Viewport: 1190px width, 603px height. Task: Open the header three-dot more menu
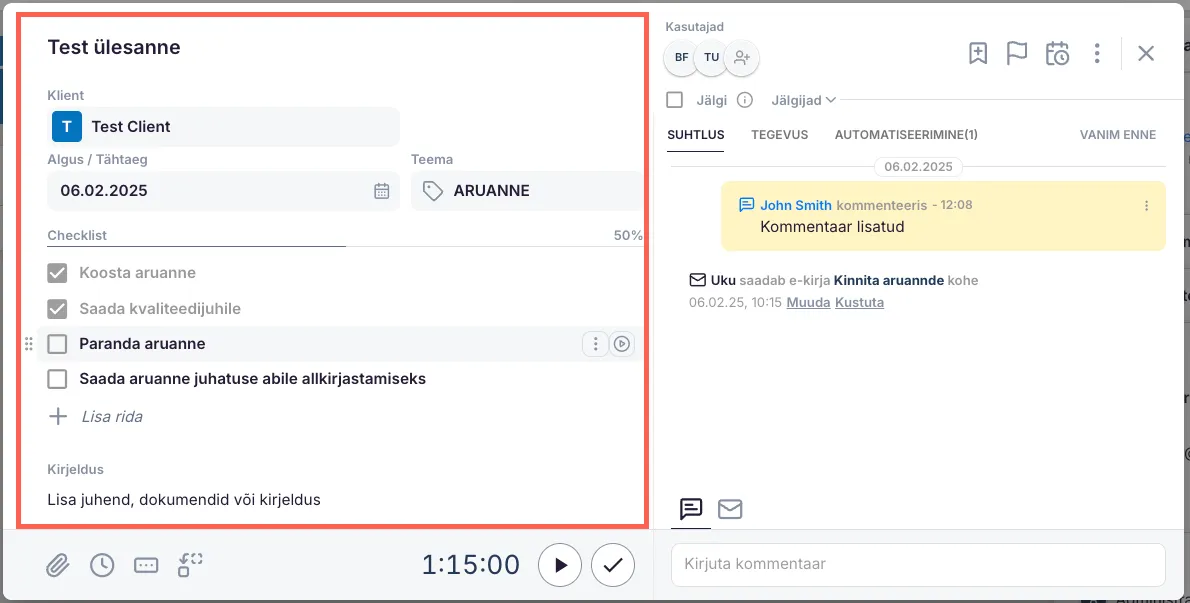pos(1097,54)
